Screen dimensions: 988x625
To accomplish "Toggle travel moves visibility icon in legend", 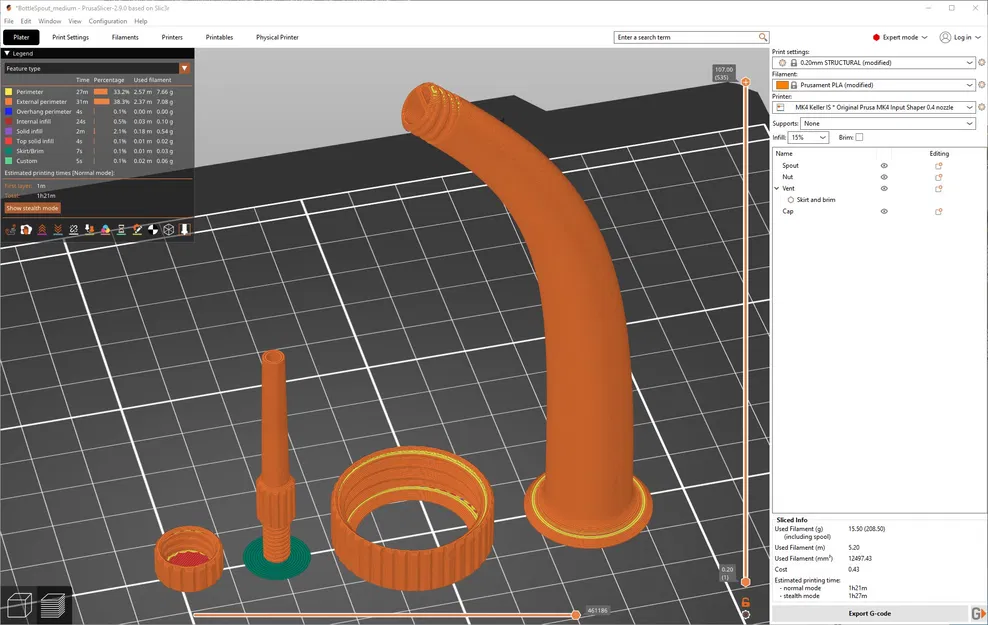I will click(10, 230).
